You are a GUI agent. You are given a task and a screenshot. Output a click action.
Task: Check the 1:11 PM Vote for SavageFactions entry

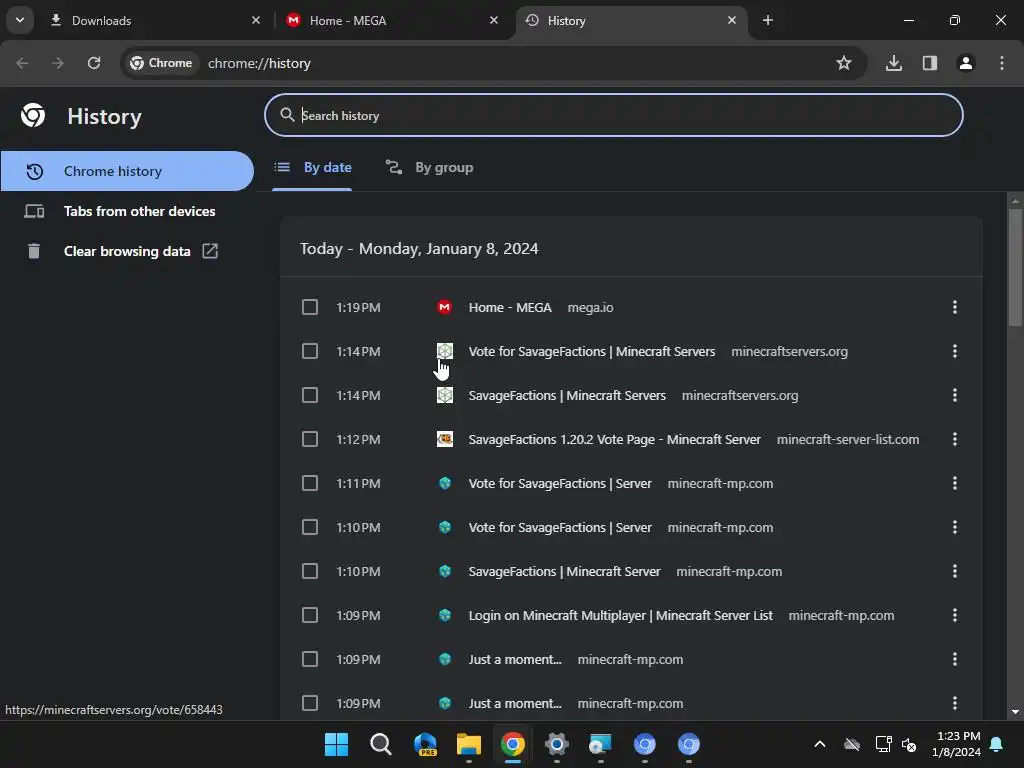[310, 483]
